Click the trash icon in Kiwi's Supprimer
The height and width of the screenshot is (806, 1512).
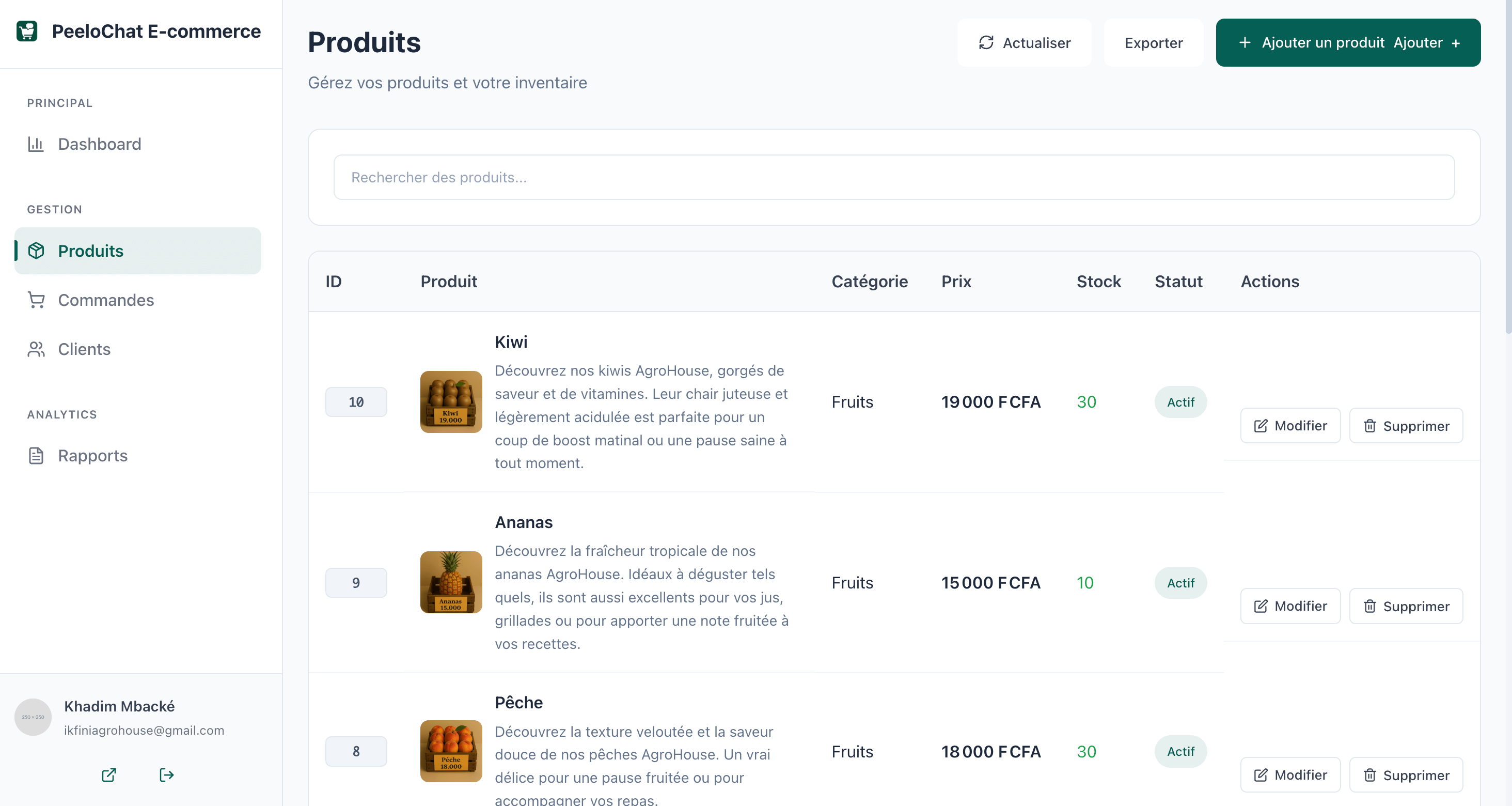coord(1369,425)
